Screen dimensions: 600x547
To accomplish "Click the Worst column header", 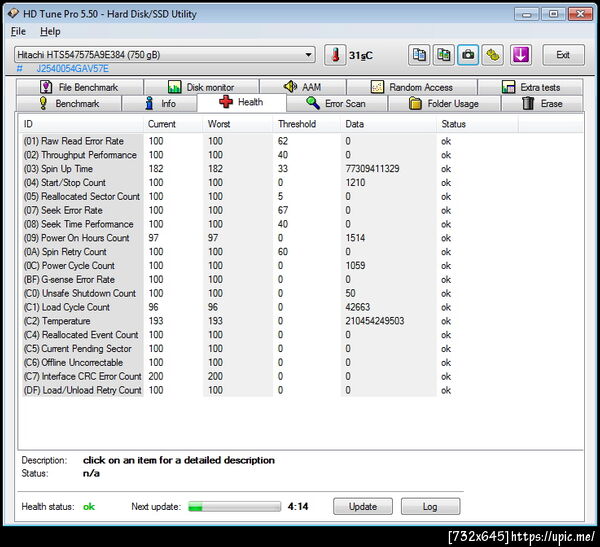I will point(238,124).
